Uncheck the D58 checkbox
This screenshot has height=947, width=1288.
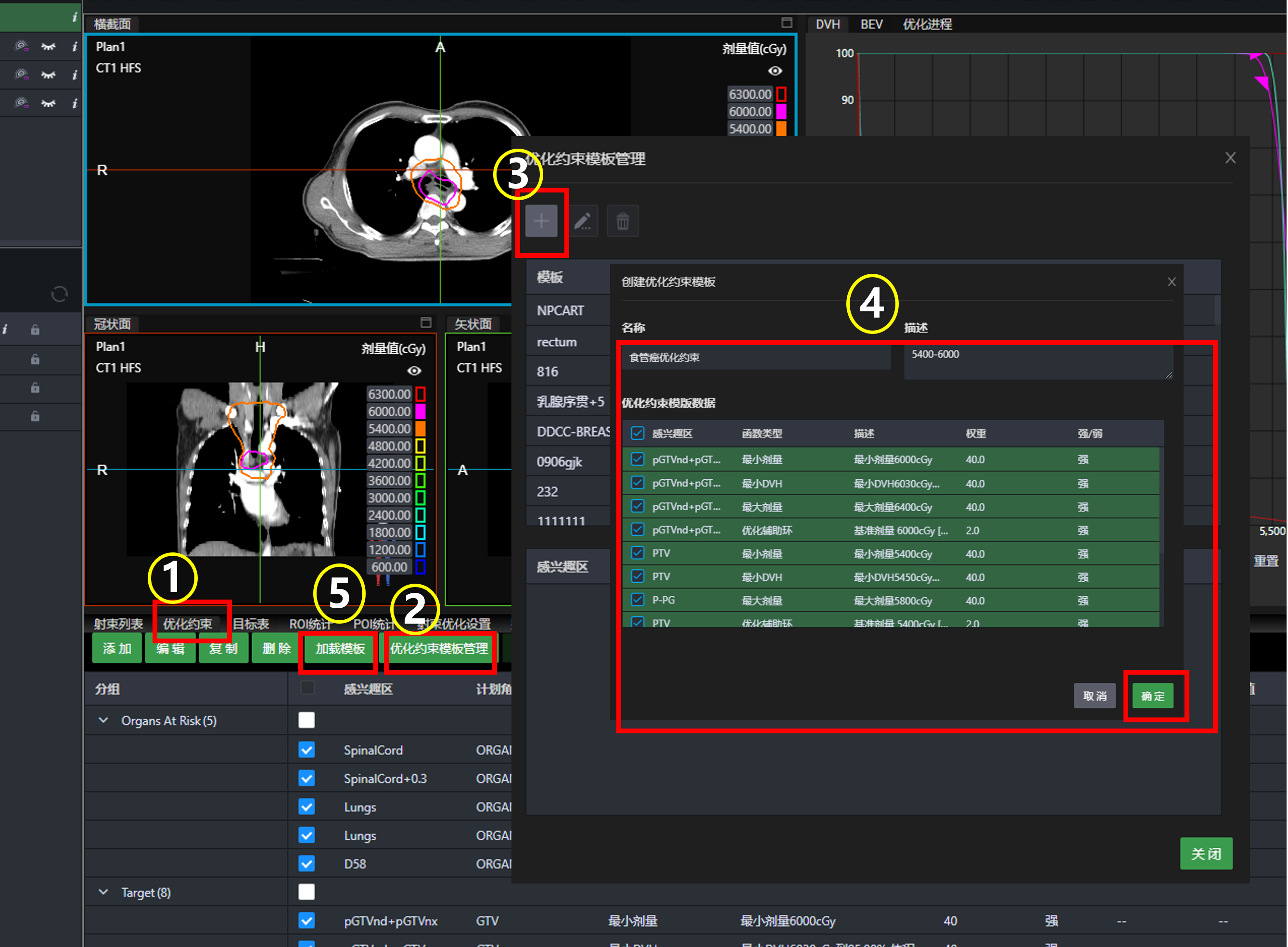click(306, 863)
